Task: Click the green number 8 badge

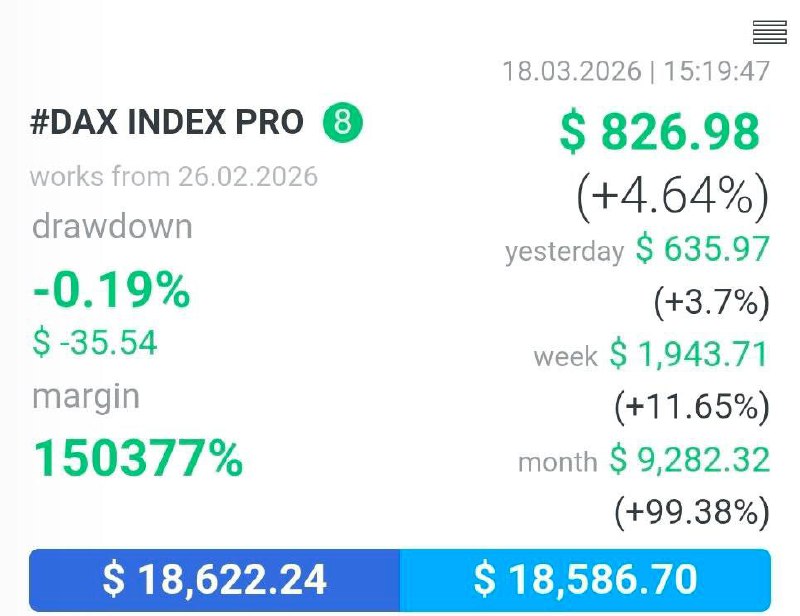Action: 342,123
